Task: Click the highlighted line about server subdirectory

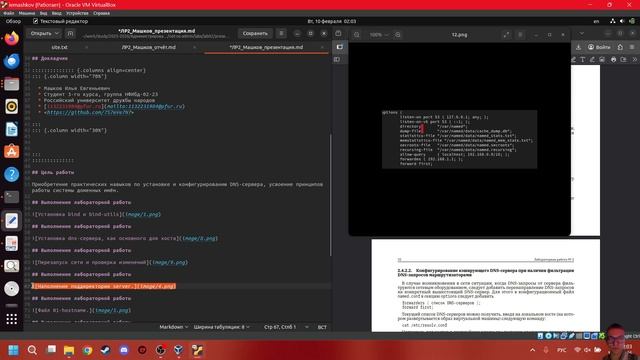Action: (x=104, y=286)
